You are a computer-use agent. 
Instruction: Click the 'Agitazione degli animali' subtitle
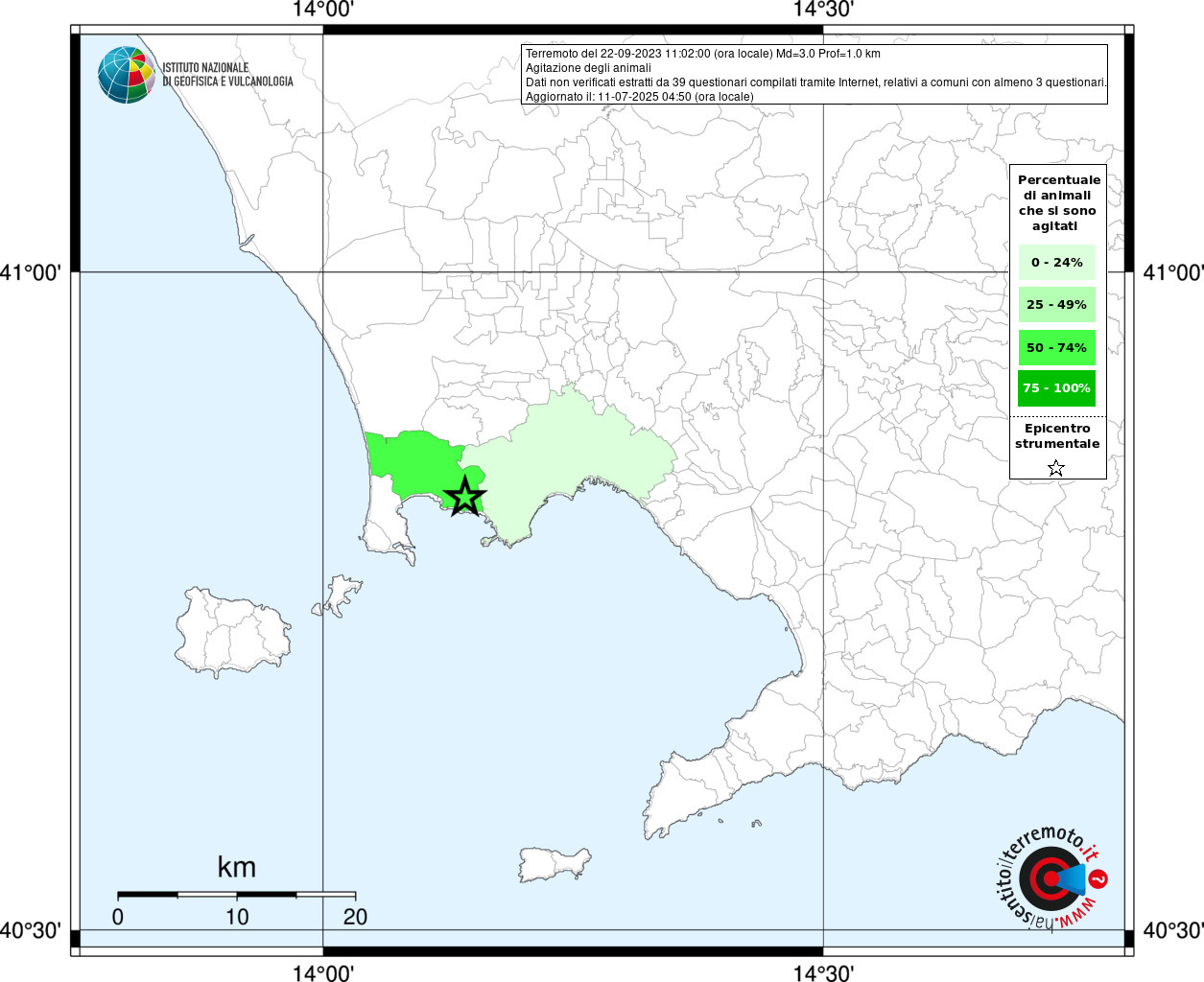pyautogui.click(x=588, y=68)
